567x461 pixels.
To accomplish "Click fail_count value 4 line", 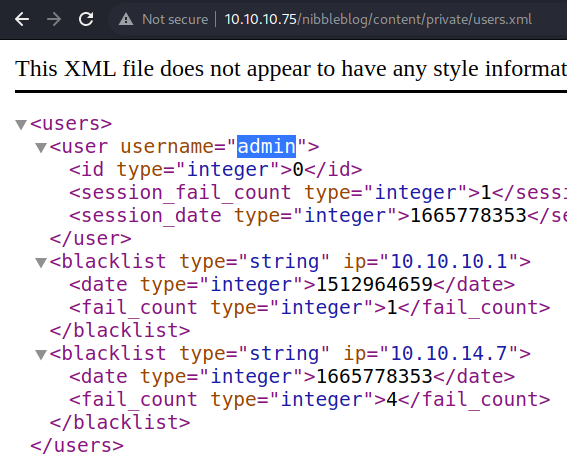I will (310, 400).
